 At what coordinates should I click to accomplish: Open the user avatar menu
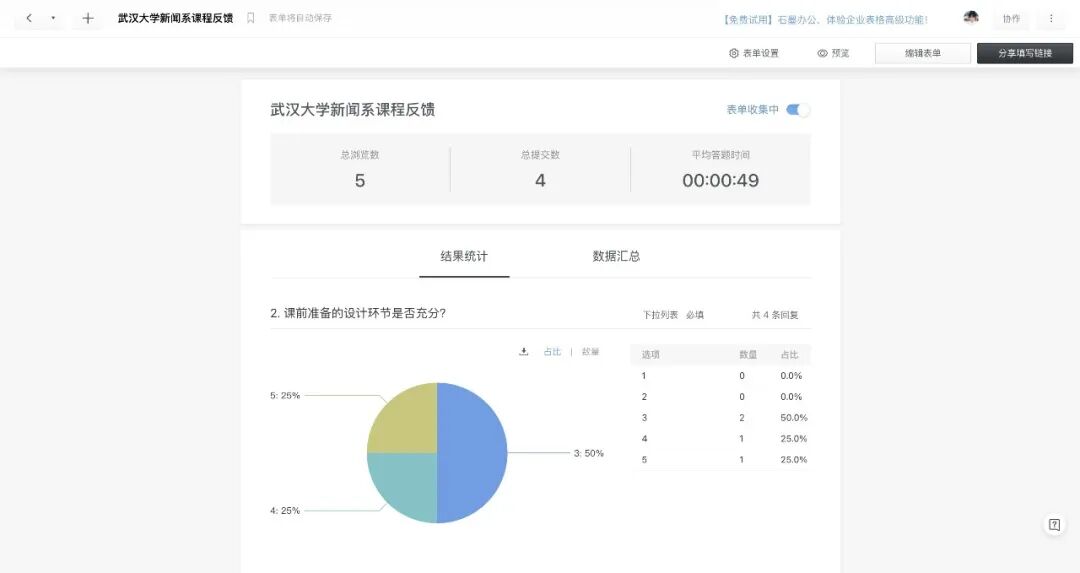click(970, 18)
